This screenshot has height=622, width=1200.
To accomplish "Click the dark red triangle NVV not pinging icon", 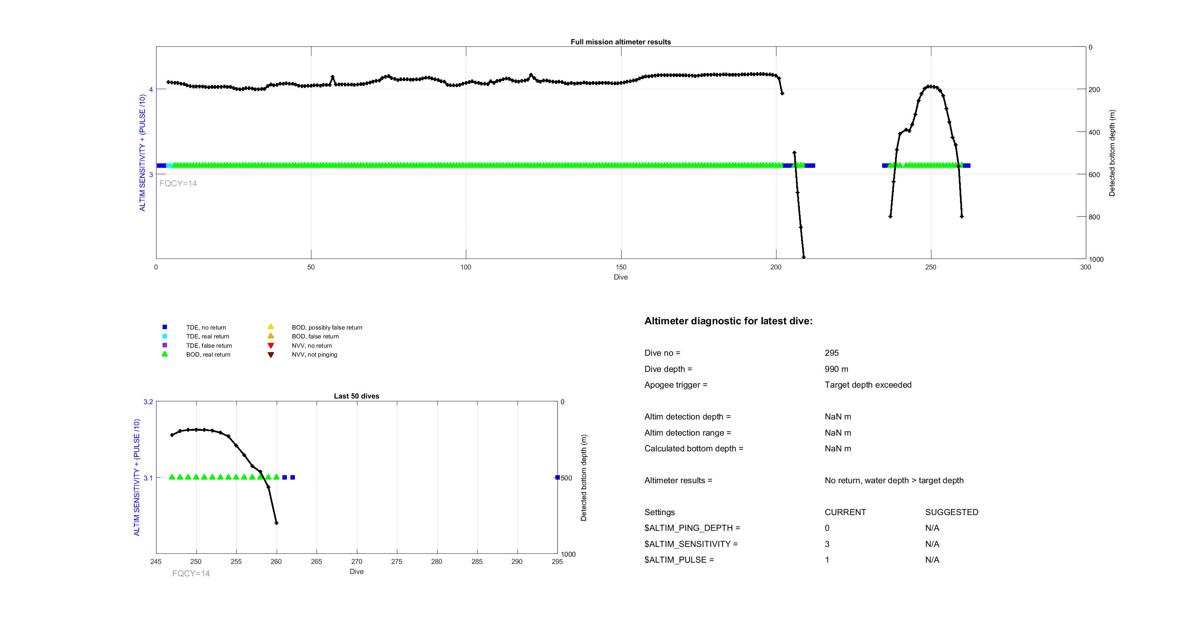I will click(x=270, y=354).
